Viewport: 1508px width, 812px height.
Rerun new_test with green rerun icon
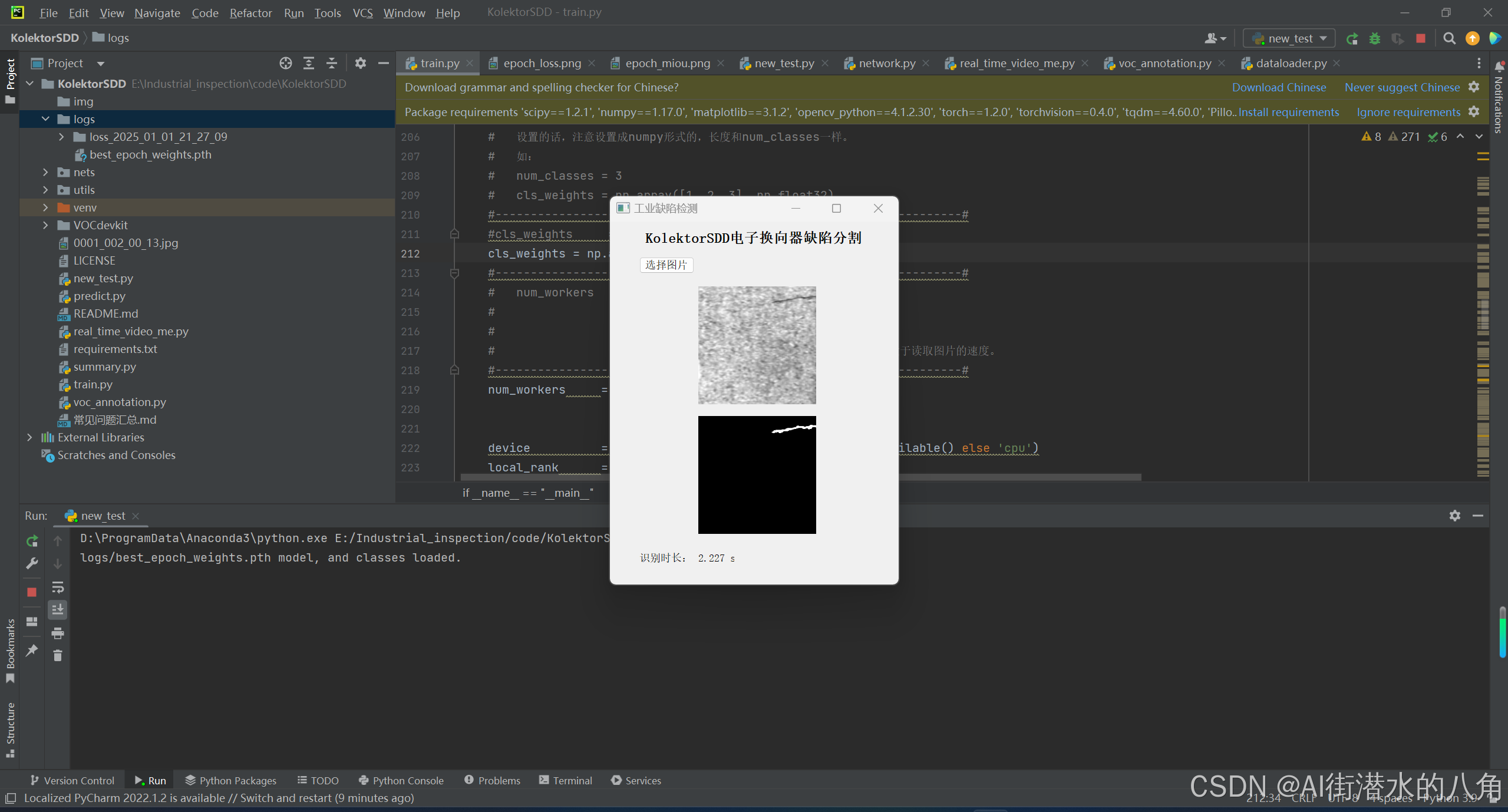[32, 540]
